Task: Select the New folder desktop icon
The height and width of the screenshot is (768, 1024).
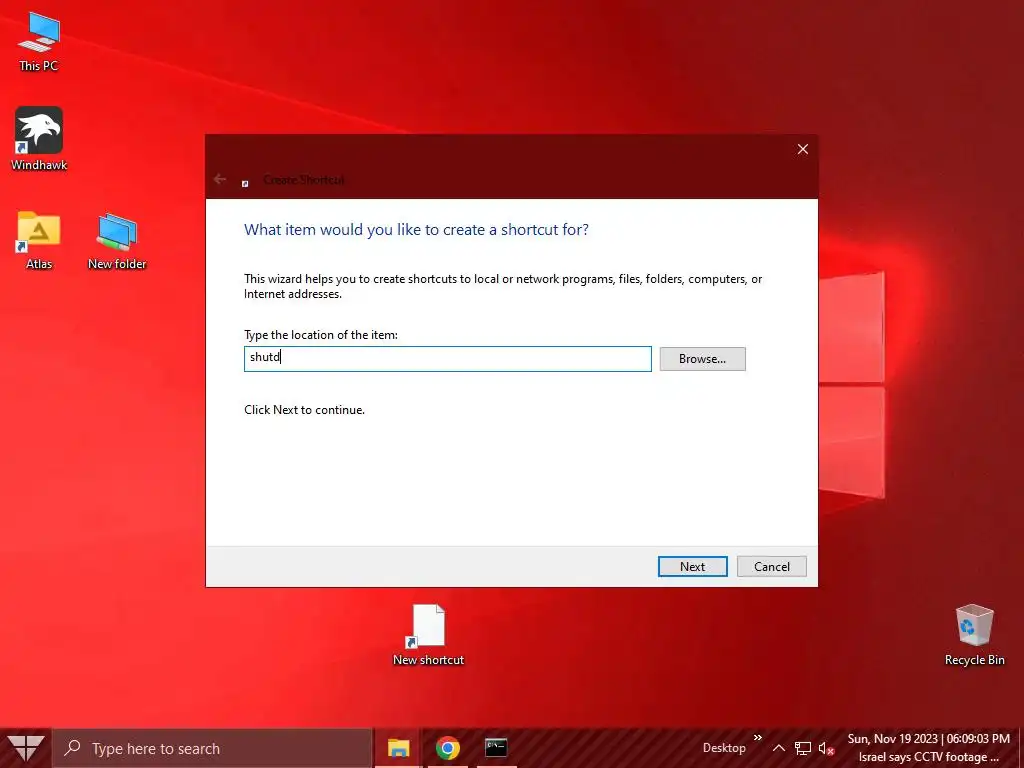Action: pyautogui.click(x=117, y=240)
